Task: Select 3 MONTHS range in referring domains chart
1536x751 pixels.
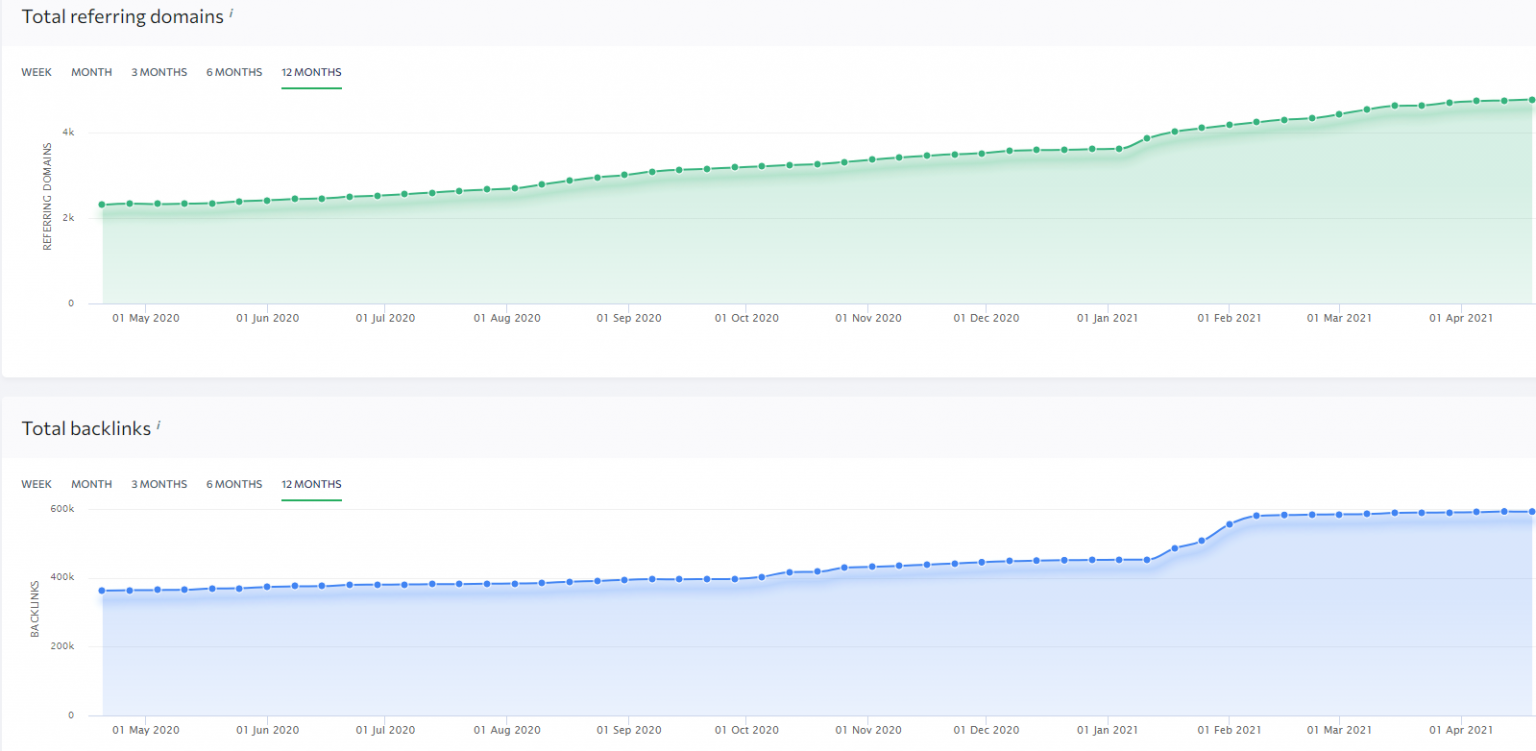Action: point(159,72)
